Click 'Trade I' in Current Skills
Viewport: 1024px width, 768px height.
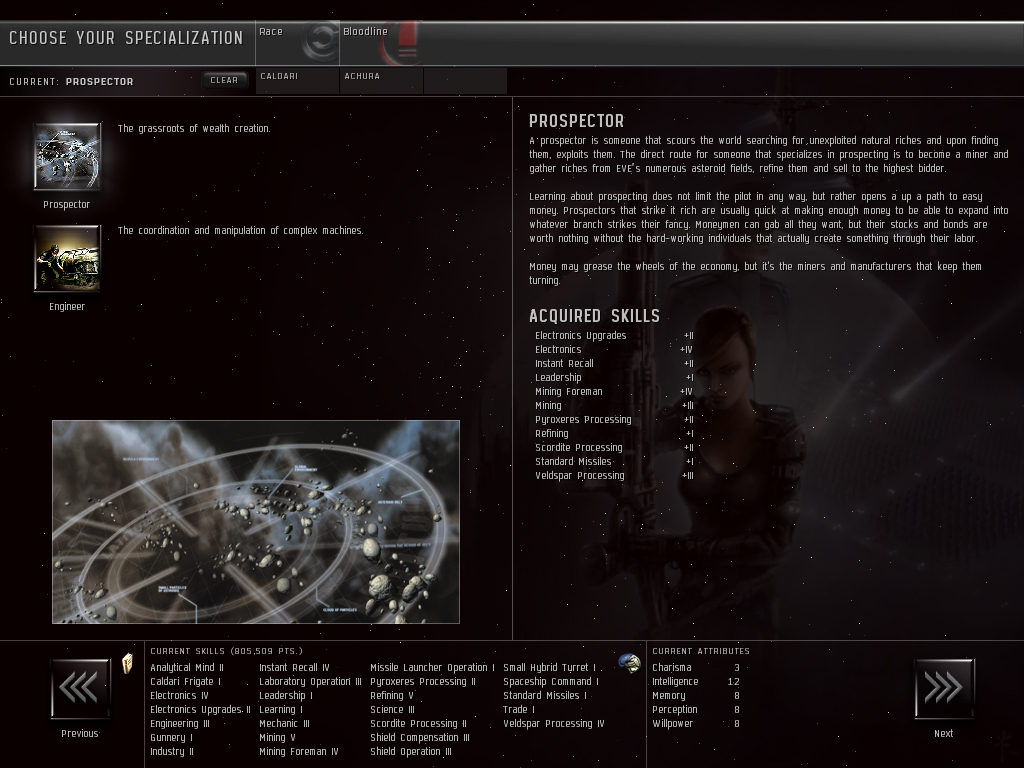(x=519, y=710)
